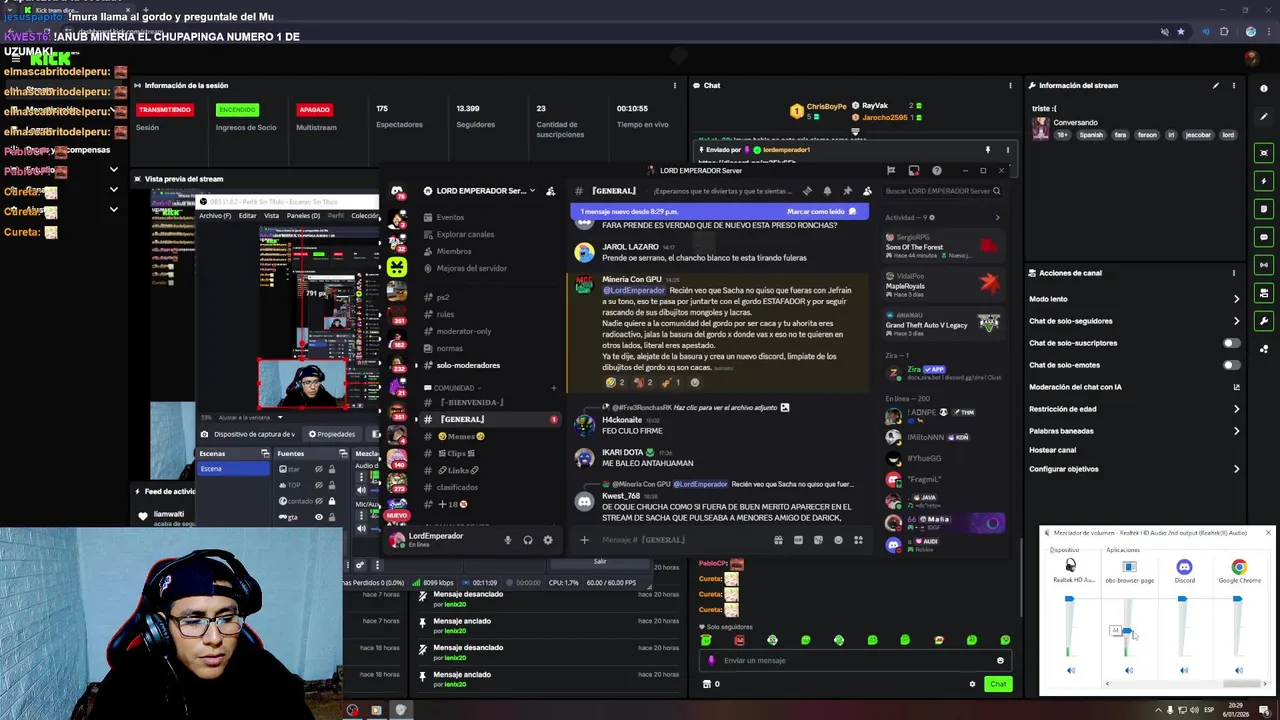
Task: Mute Google Chrome in volume mixer
Action: pos(1239,671)
